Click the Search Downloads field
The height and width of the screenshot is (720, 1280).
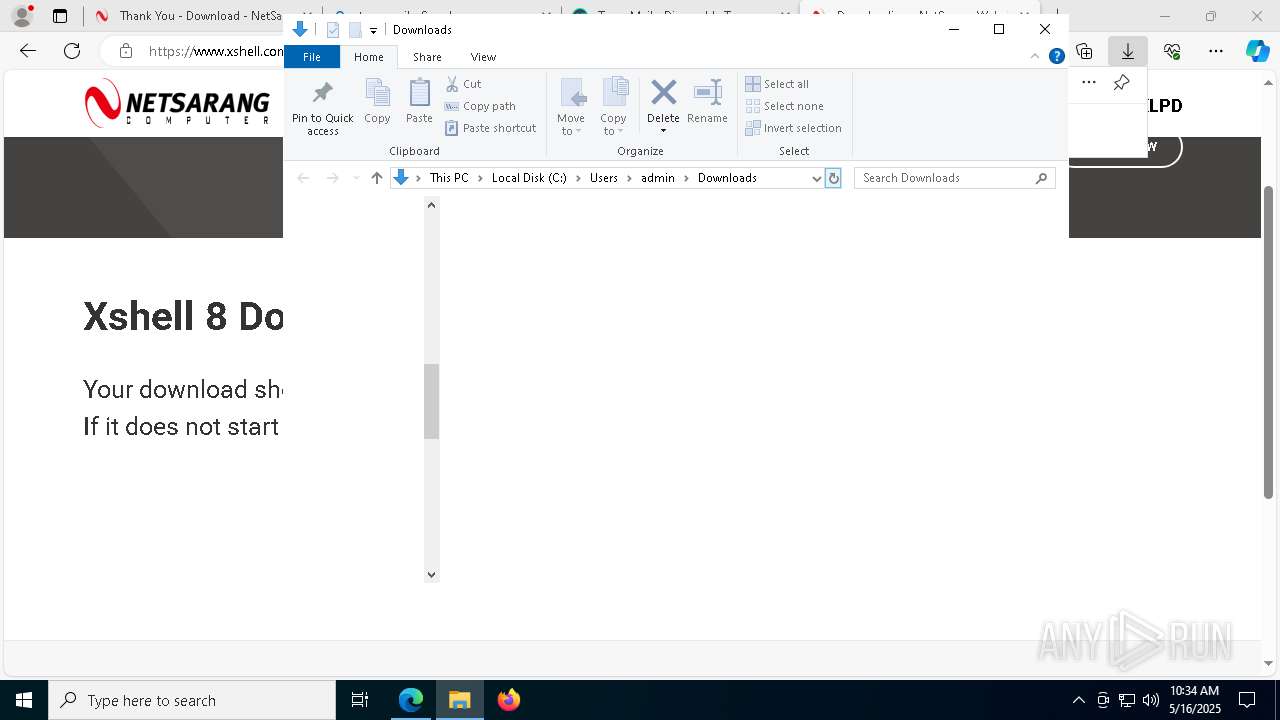point(955,178)
